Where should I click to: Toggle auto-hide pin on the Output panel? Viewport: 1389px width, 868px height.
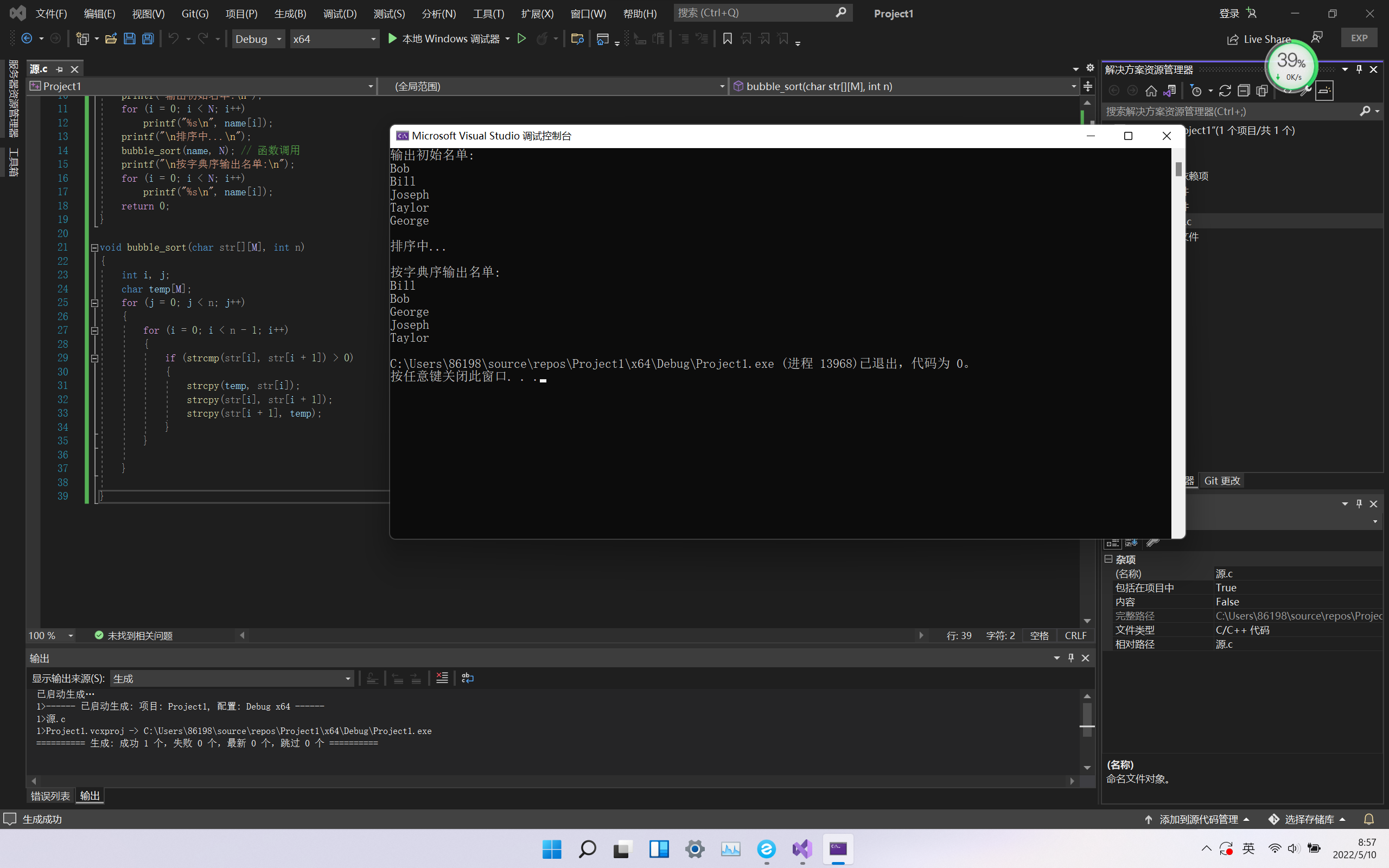[1071, 658]
